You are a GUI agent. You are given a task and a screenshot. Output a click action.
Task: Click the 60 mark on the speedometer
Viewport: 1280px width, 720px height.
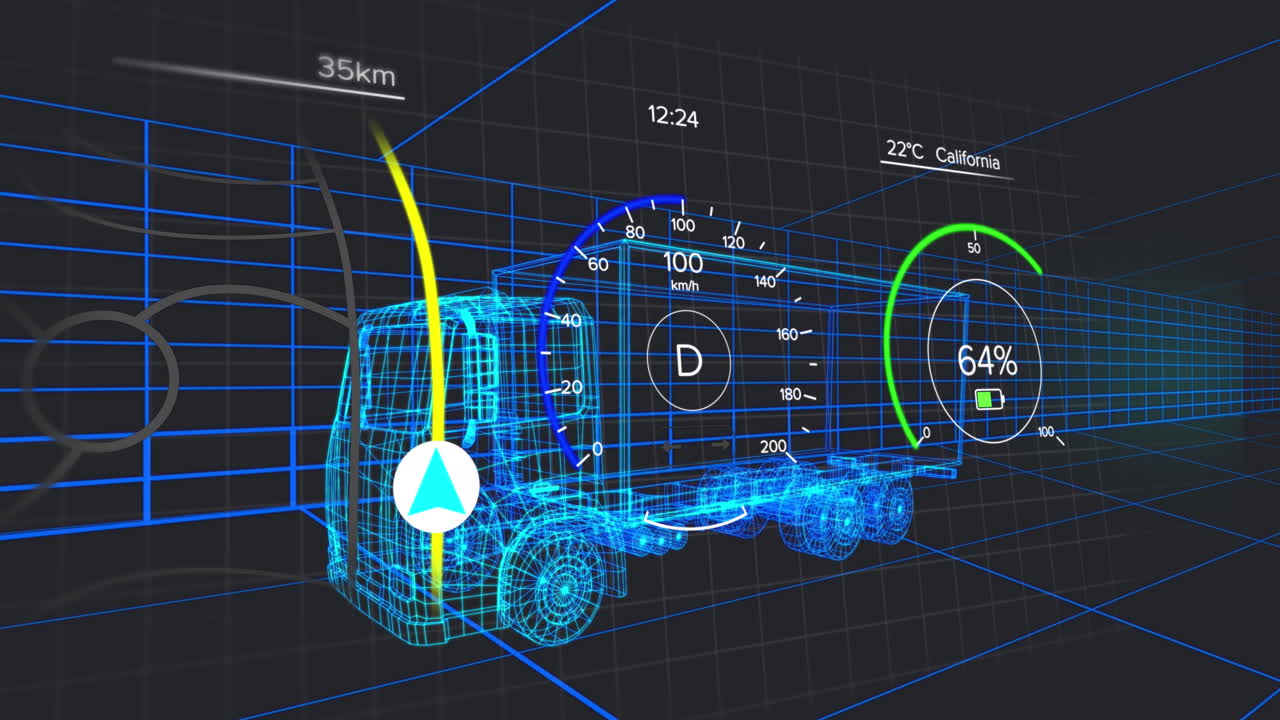598,265
